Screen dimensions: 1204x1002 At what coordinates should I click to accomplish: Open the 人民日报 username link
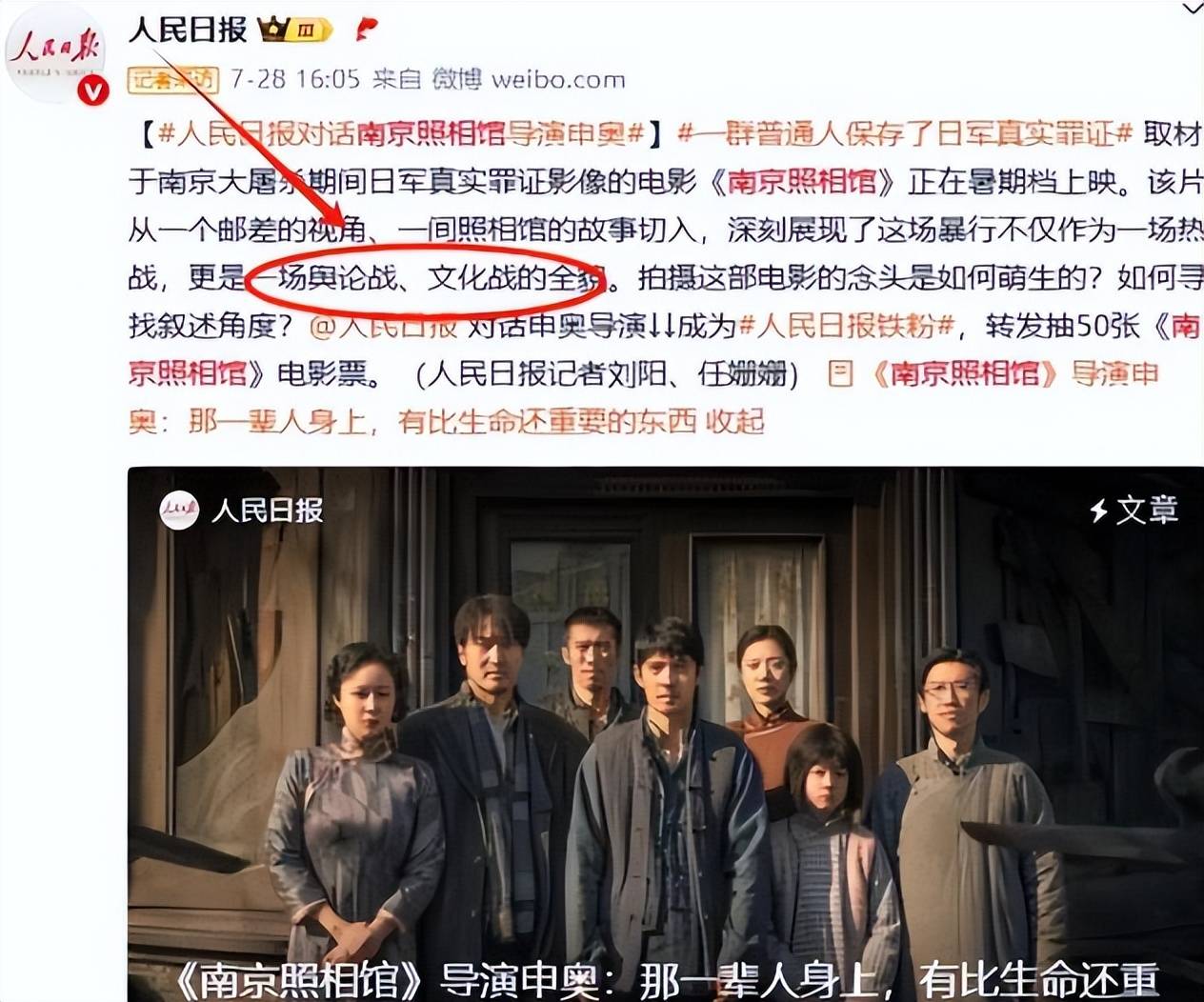188,30
